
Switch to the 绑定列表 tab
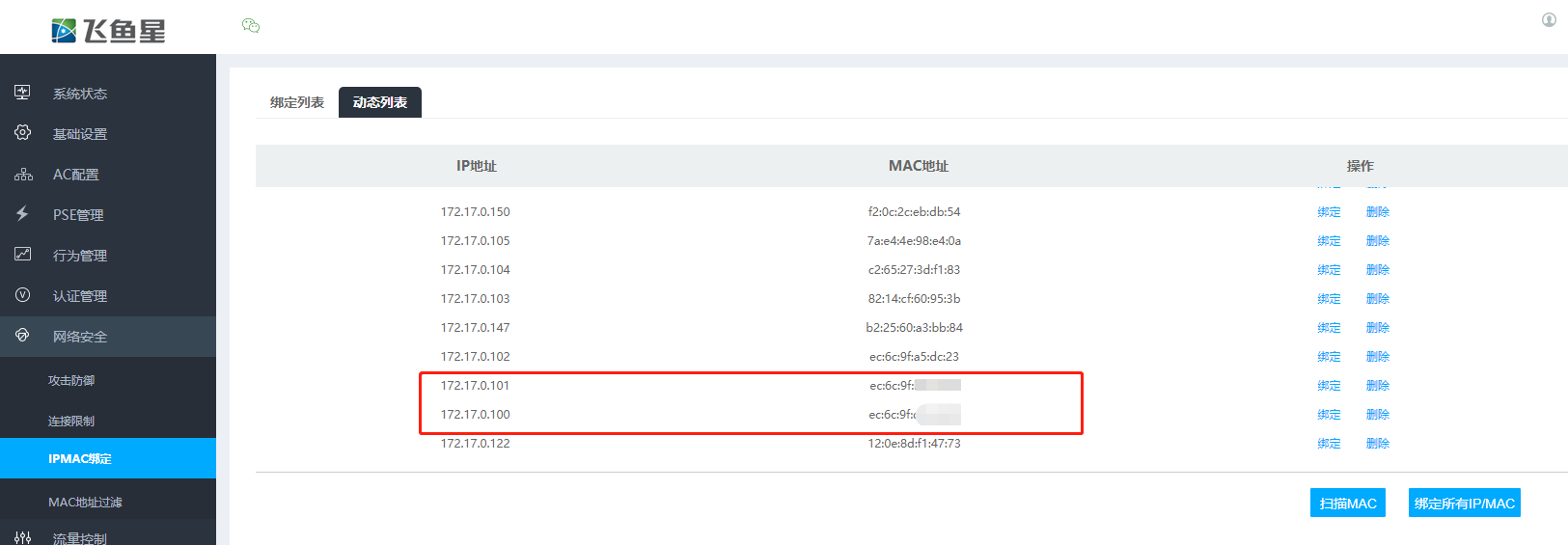[x=297, y=102]
